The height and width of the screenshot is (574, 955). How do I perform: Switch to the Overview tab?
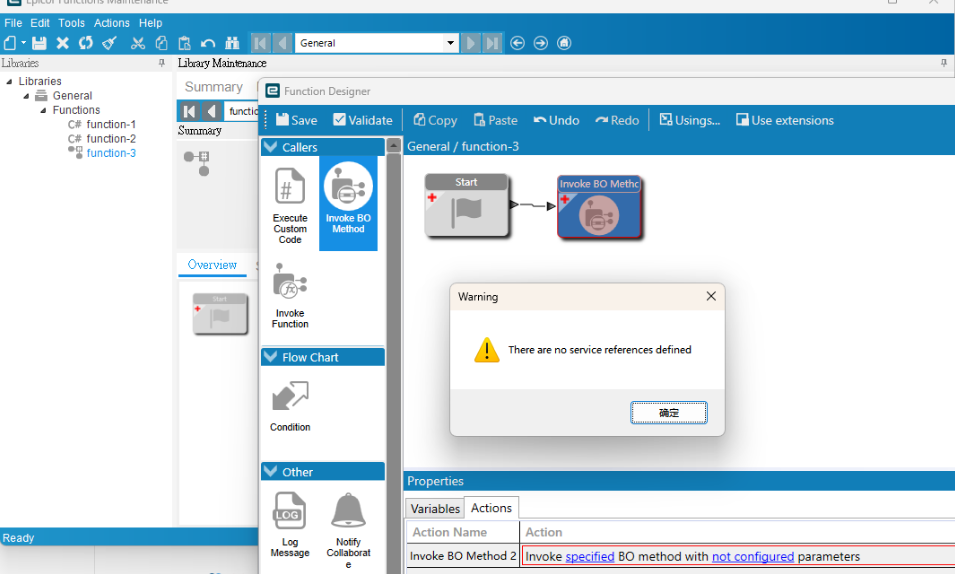(x=212, y=265)
